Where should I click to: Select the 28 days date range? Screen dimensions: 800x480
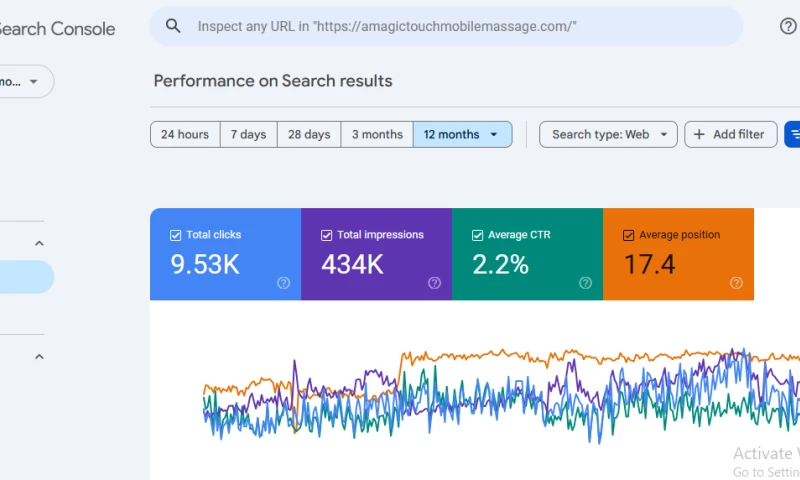309,134
